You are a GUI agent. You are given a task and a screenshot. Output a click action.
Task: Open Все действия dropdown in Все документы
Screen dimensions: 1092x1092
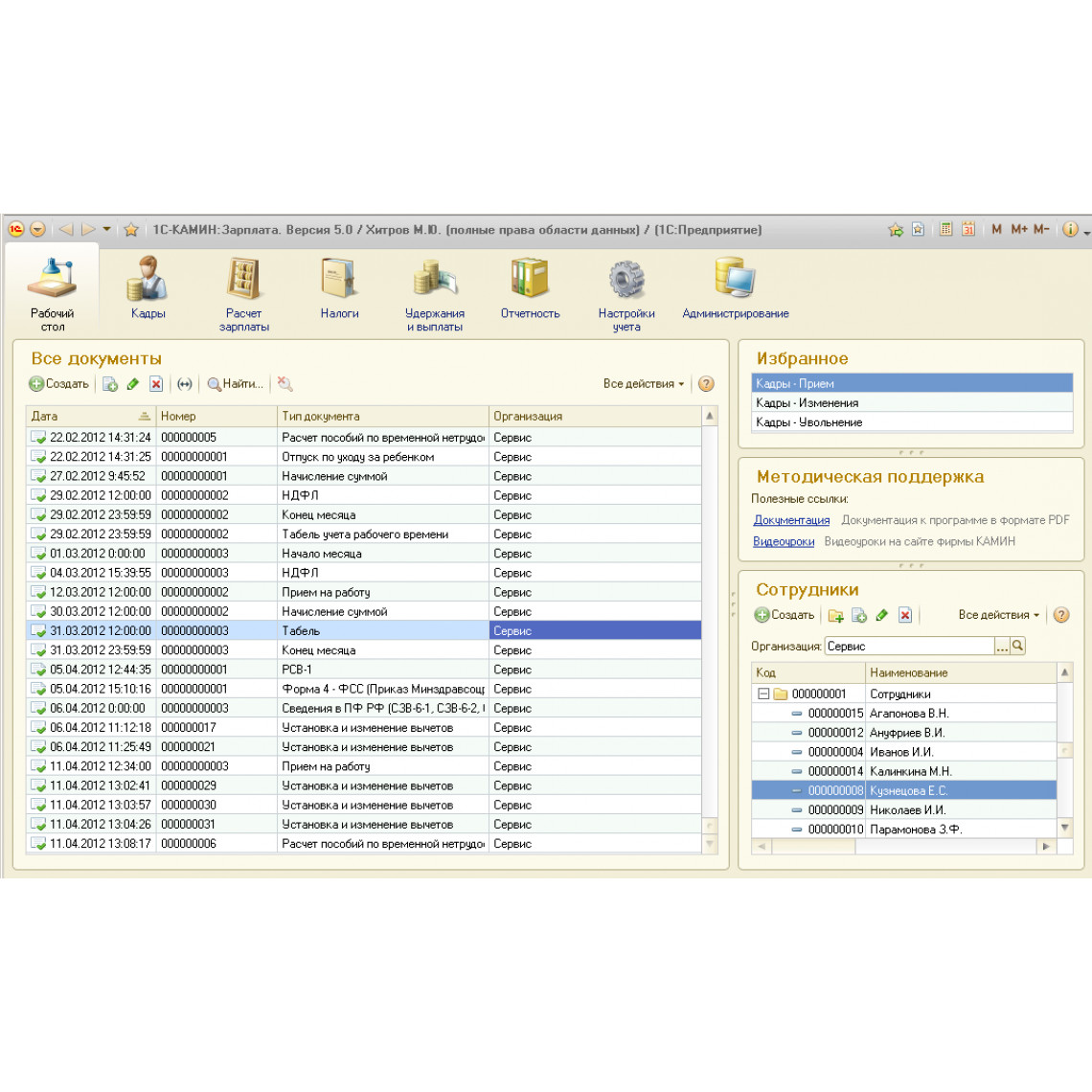[x=644, y=384]
